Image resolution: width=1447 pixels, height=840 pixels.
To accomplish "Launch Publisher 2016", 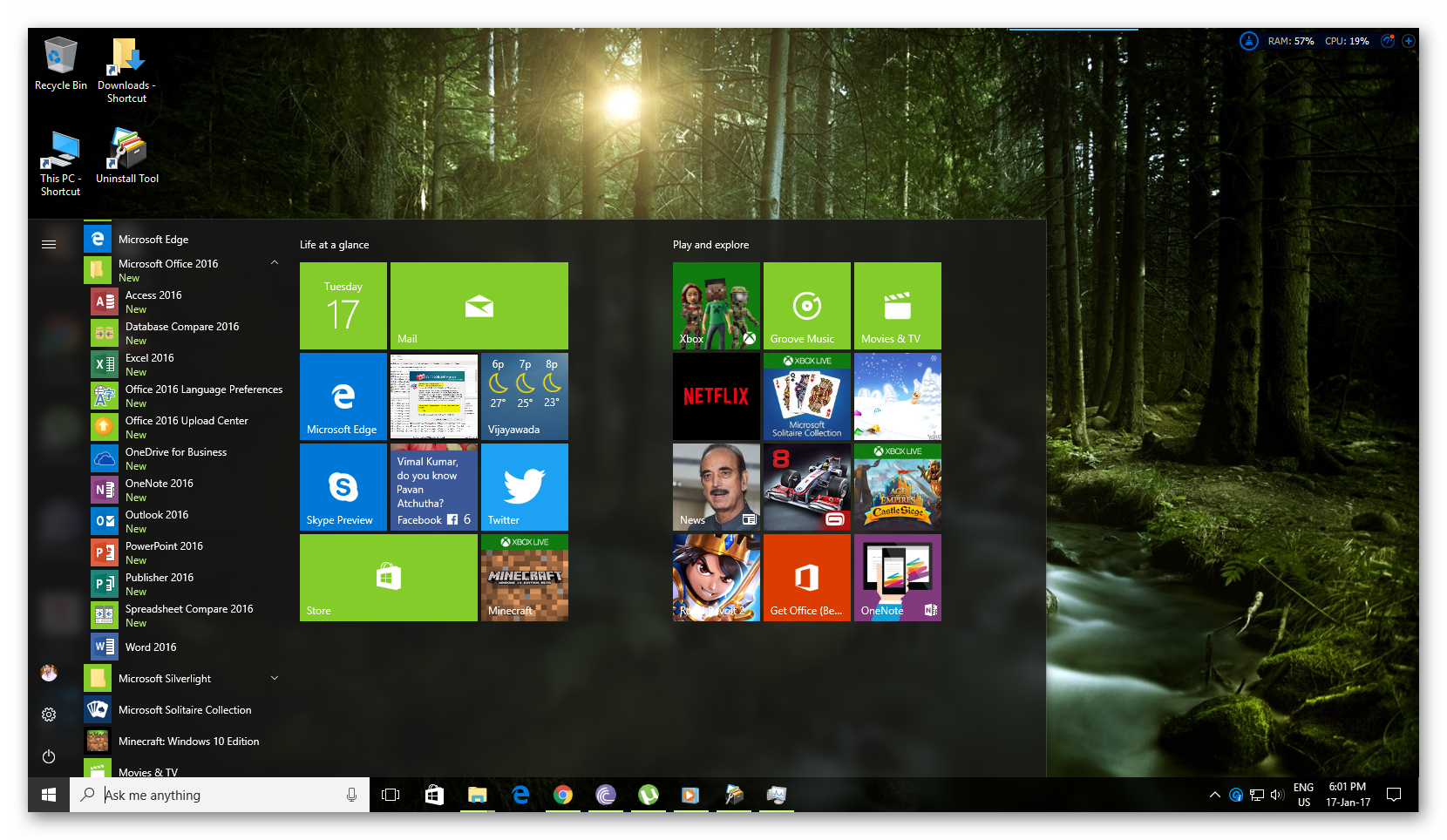I will pos(188,584).
